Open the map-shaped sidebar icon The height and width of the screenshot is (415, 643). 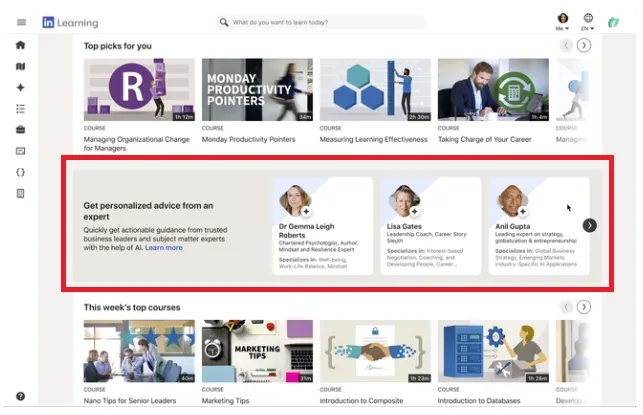pyautogui.click(x=21, y=66)
